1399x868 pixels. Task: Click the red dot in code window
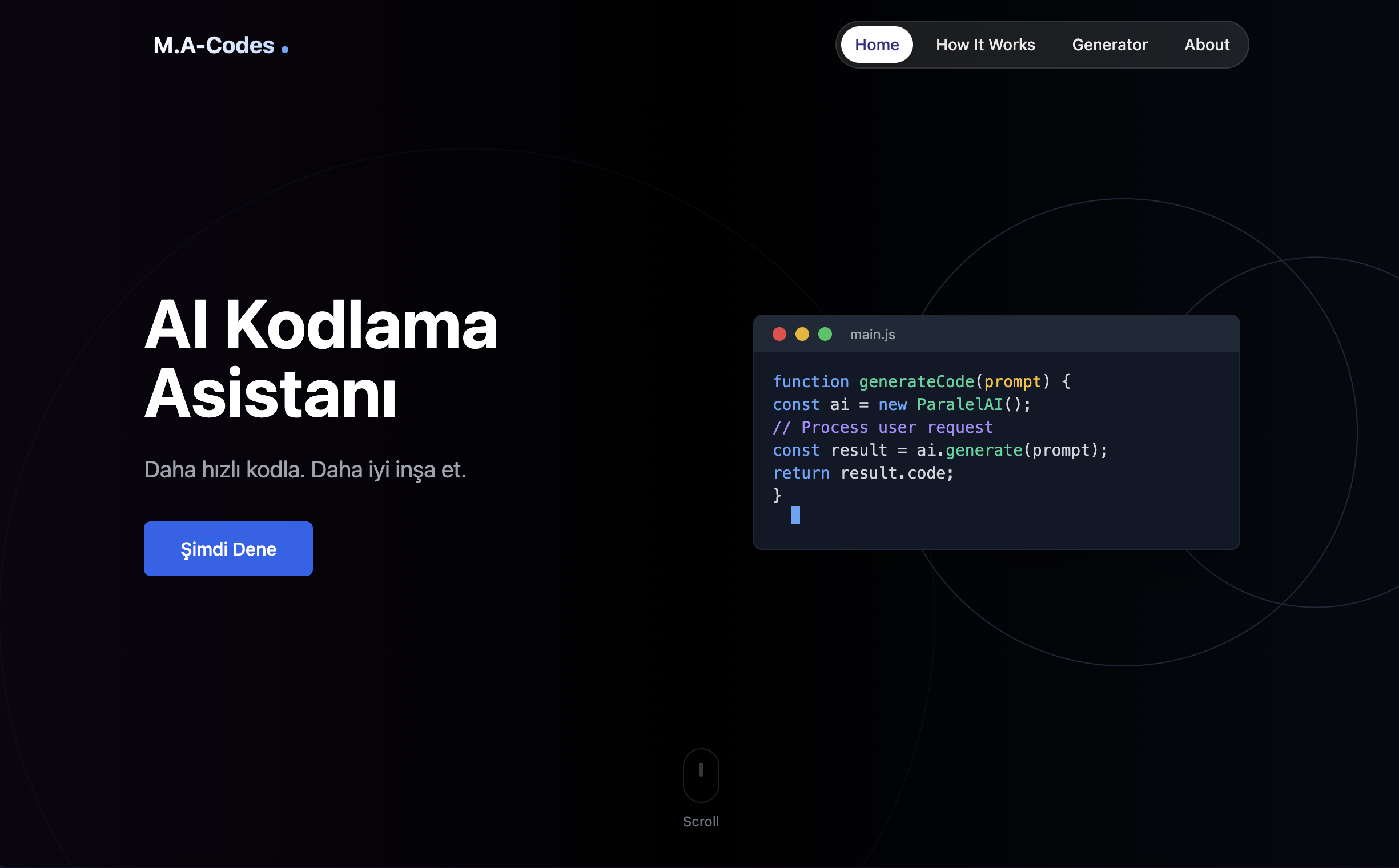pos(779,334)
